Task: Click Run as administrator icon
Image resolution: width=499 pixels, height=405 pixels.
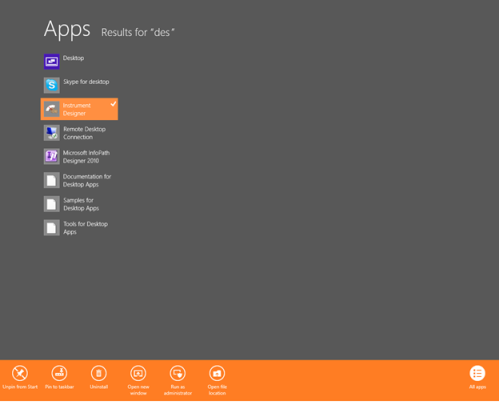Action: tap(178, 373)
